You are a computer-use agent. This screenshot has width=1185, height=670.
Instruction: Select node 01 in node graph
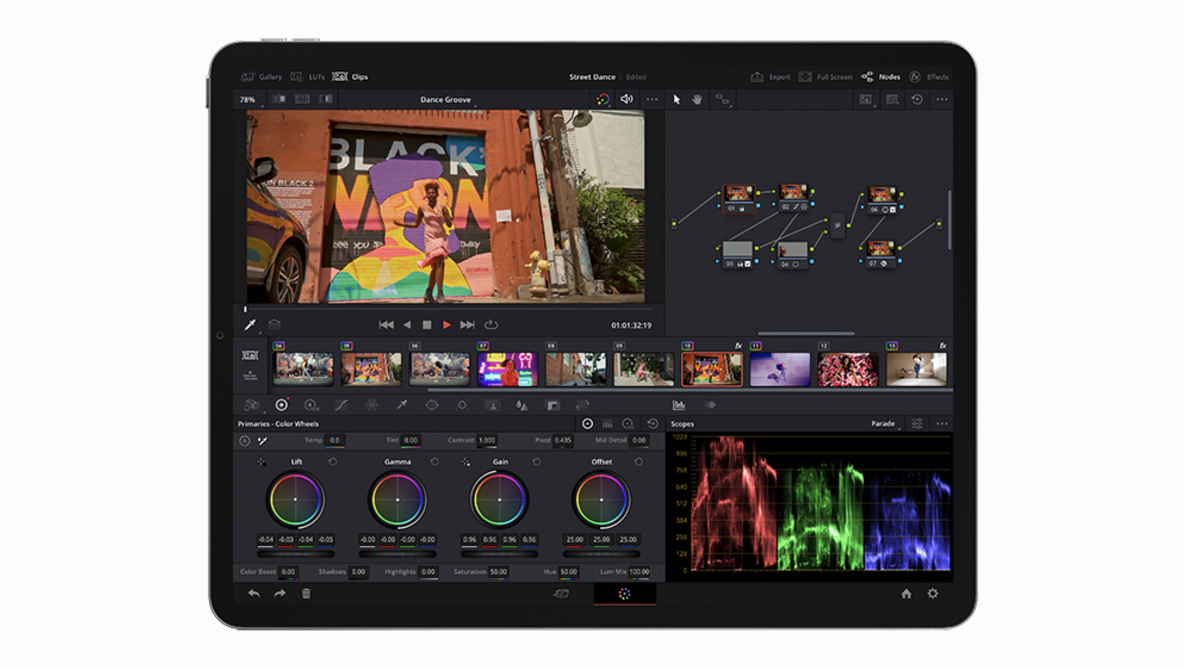(x=738, y=198)
